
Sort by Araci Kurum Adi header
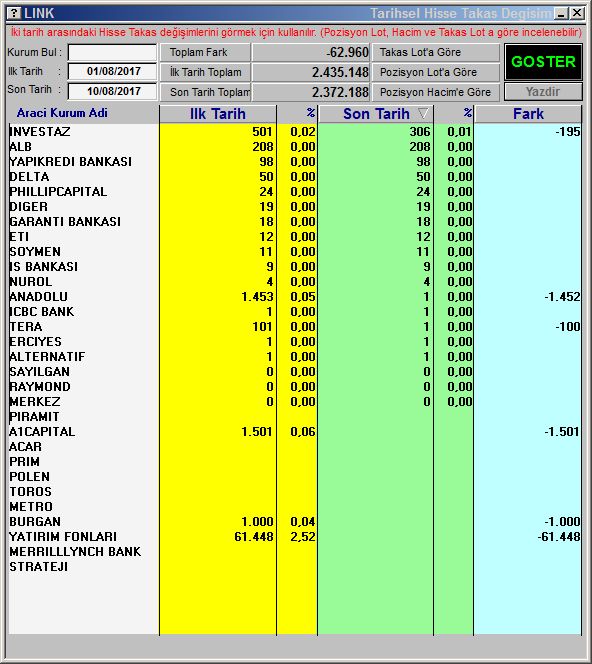pyautogui.click(x=62, y=113)
